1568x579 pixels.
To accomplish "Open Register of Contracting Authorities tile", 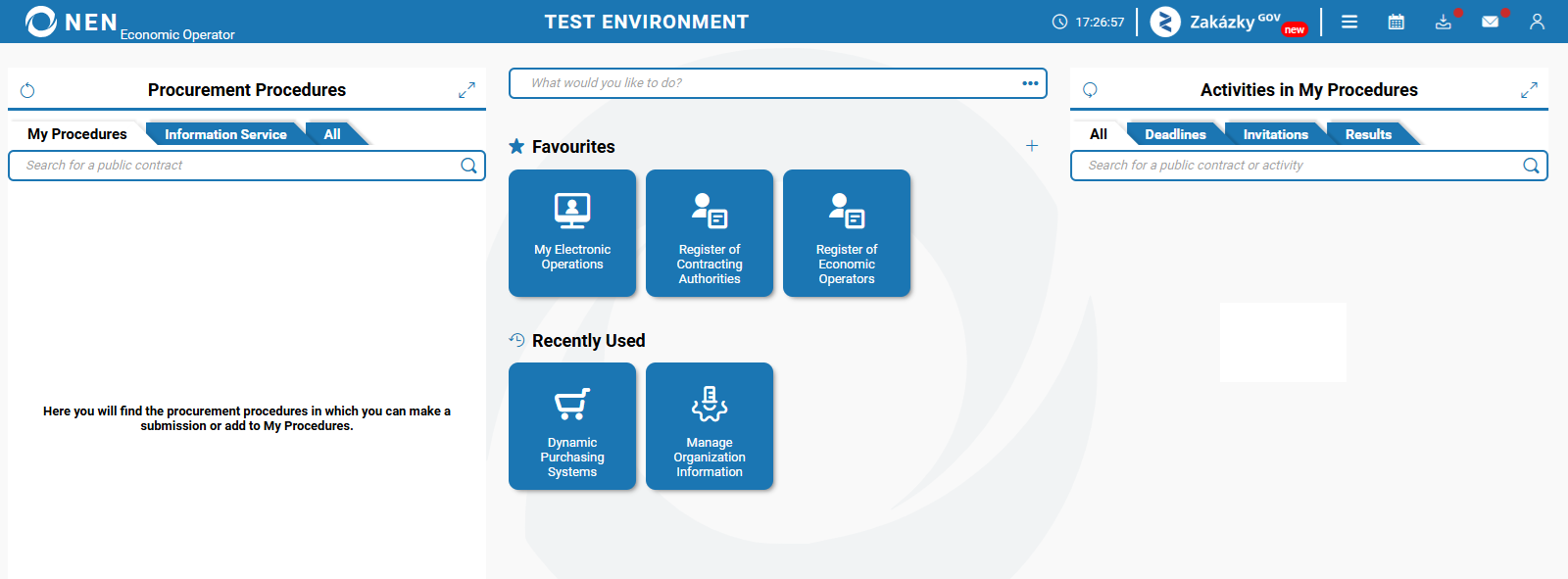I will 710,233.
